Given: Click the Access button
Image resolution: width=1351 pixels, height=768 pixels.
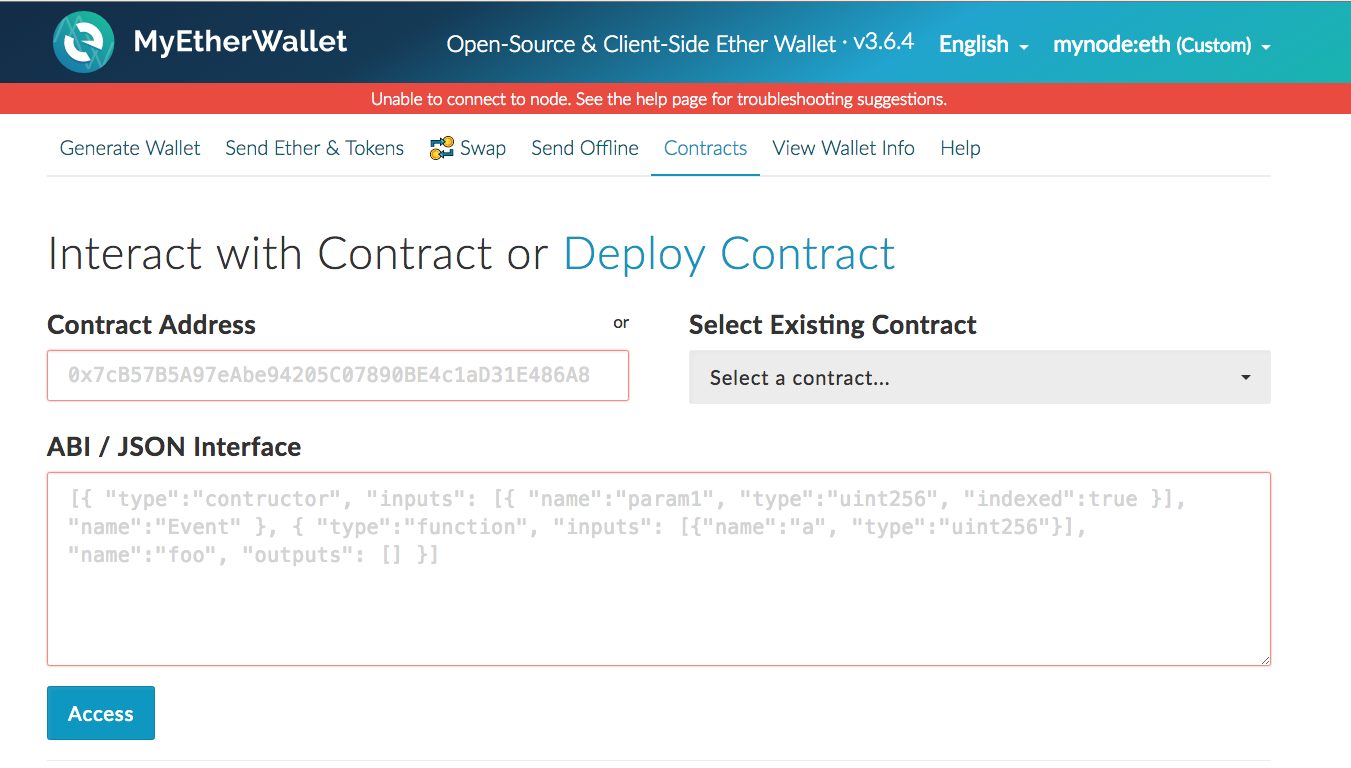Looking at the screenshot, I should 101,713.
